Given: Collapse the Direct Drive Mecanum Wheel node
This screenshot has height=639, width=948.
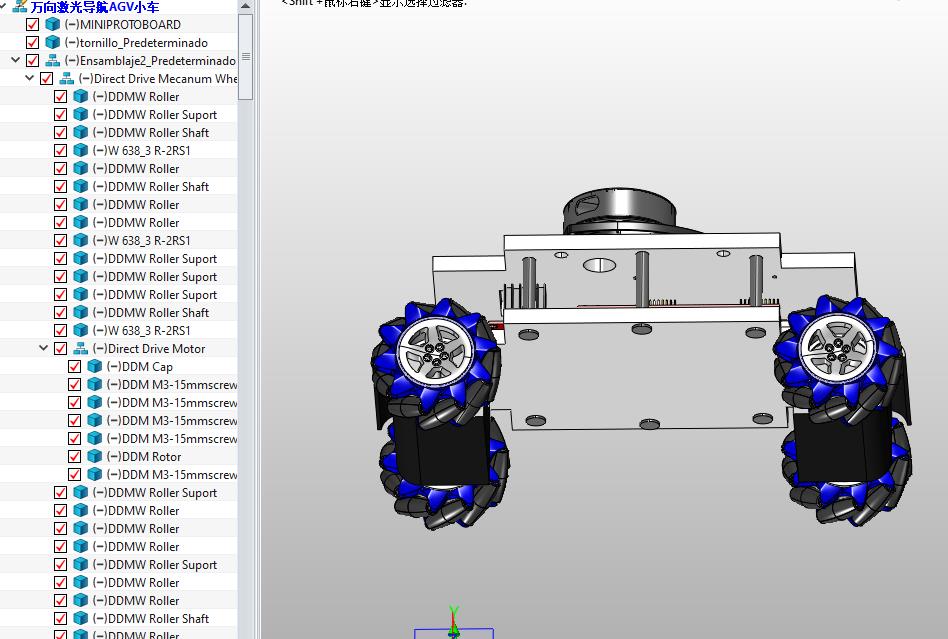Looking at the screenshot, I should [30, 78].
